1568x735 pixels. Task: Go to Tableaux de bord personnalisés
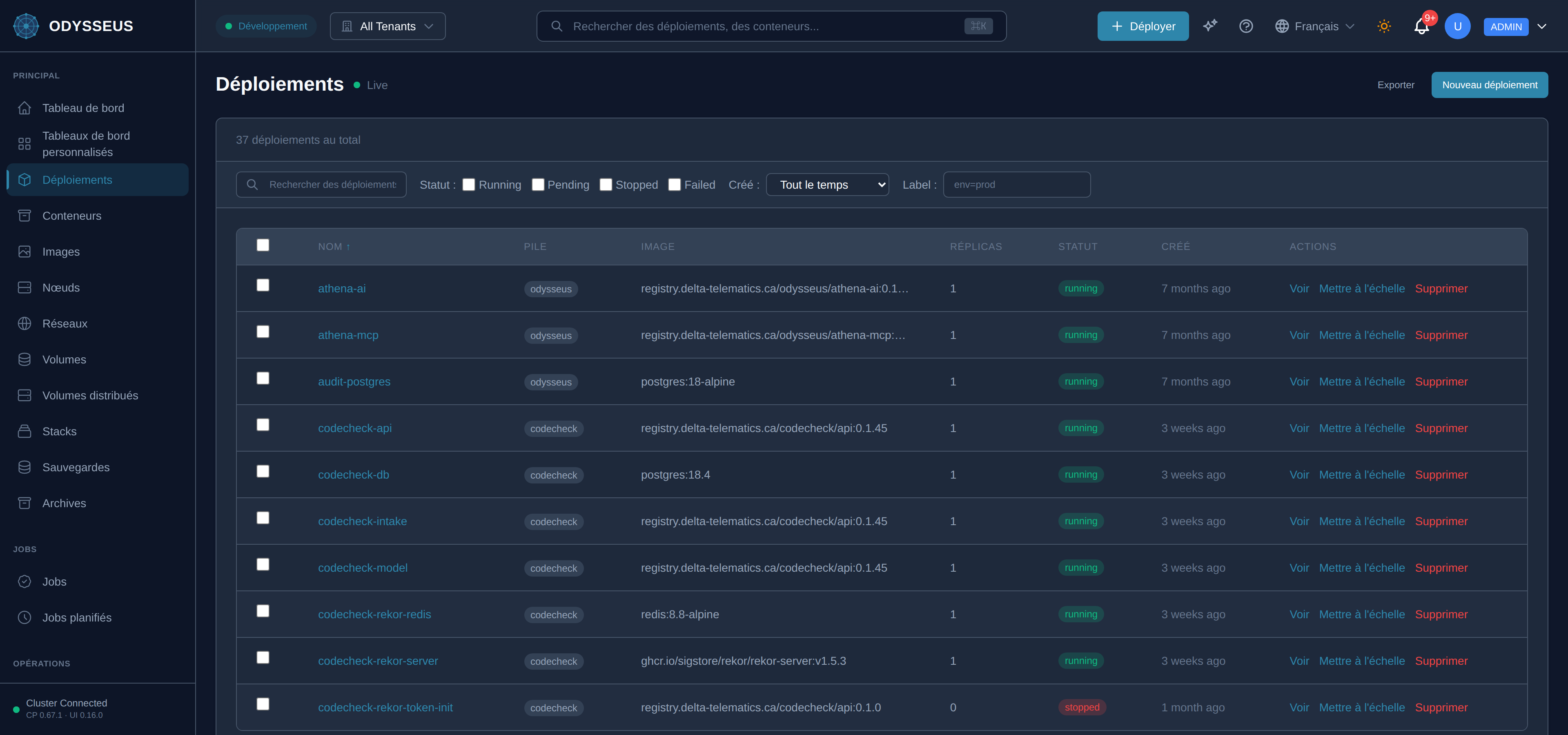click(98, 144)
